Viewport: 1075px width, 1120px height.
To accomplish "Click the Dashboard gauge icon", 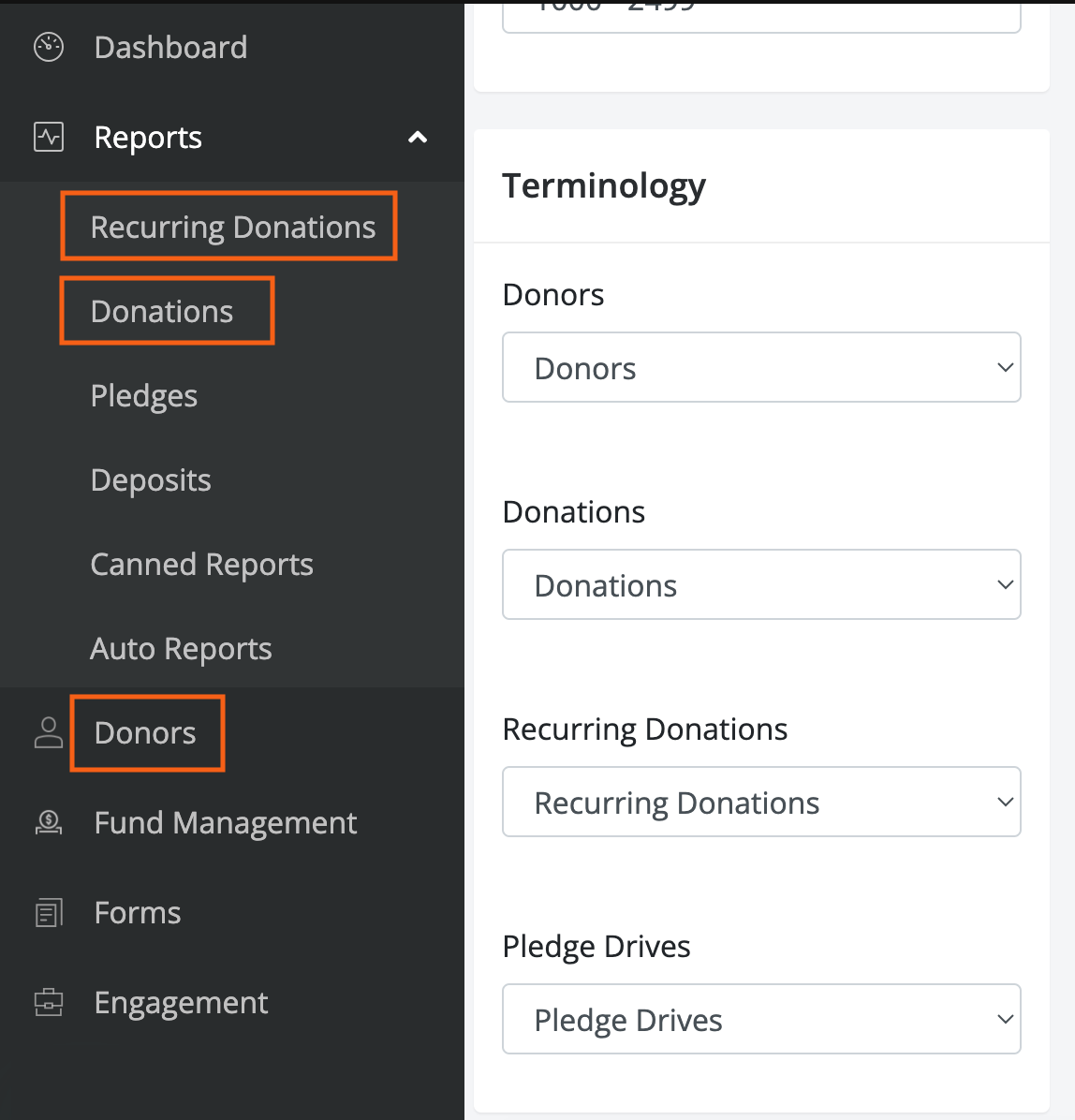I will coord(49,47).
